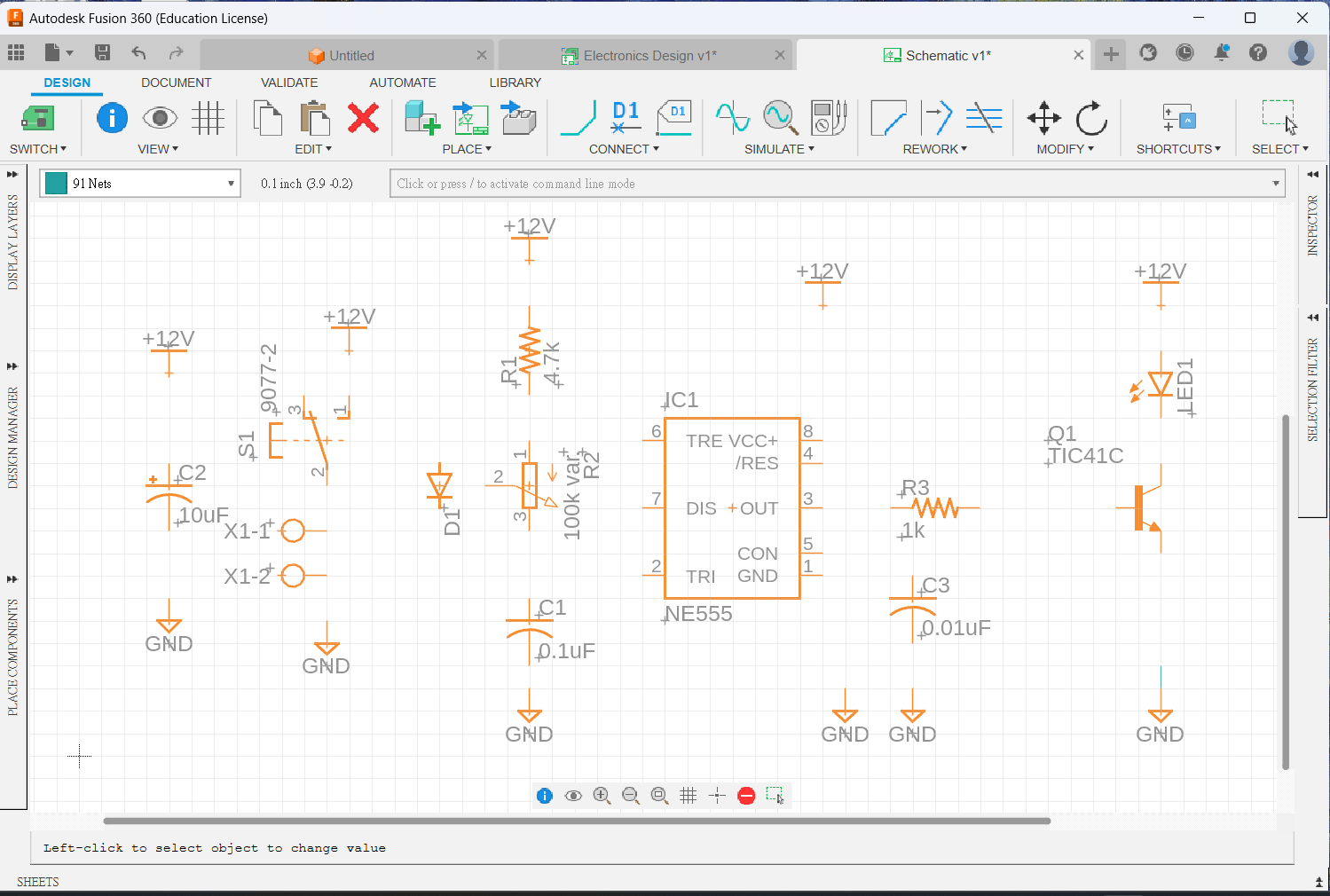
Task: Select the Rotate tool in Modify
Action: point(1090,118)
